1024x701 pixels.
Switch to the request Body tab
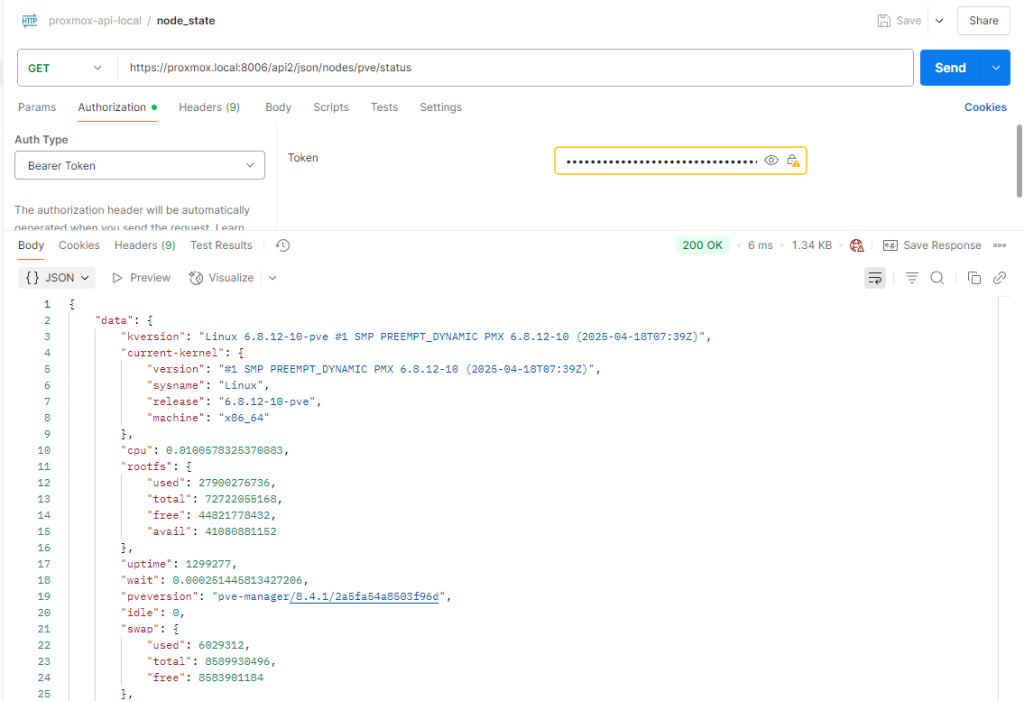click(x=278, y=107)
